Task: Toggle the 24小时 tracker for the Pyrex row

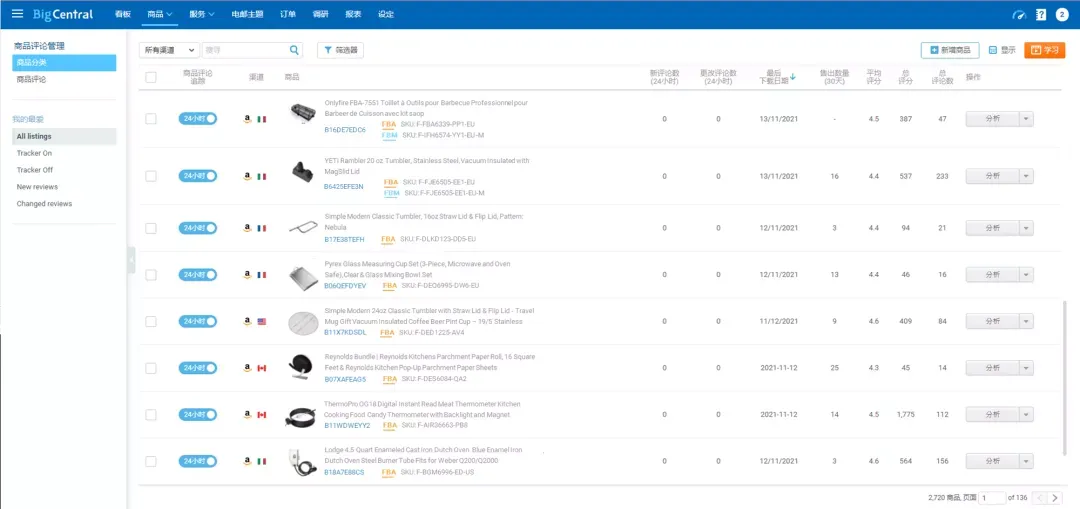Action: (x=198, y=275)
